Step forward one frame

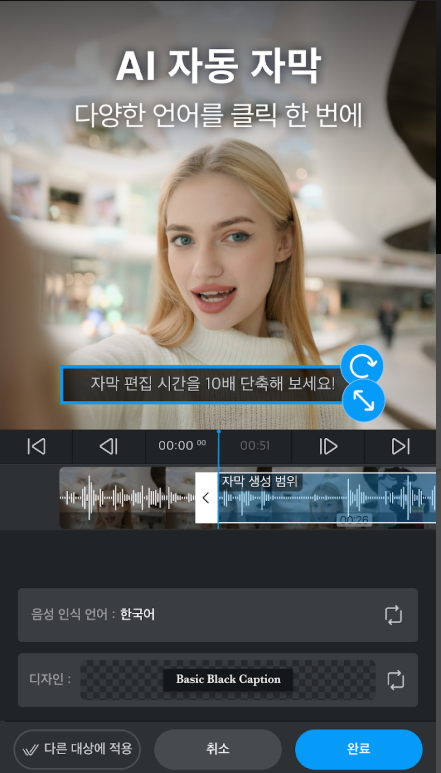[328, 446]
